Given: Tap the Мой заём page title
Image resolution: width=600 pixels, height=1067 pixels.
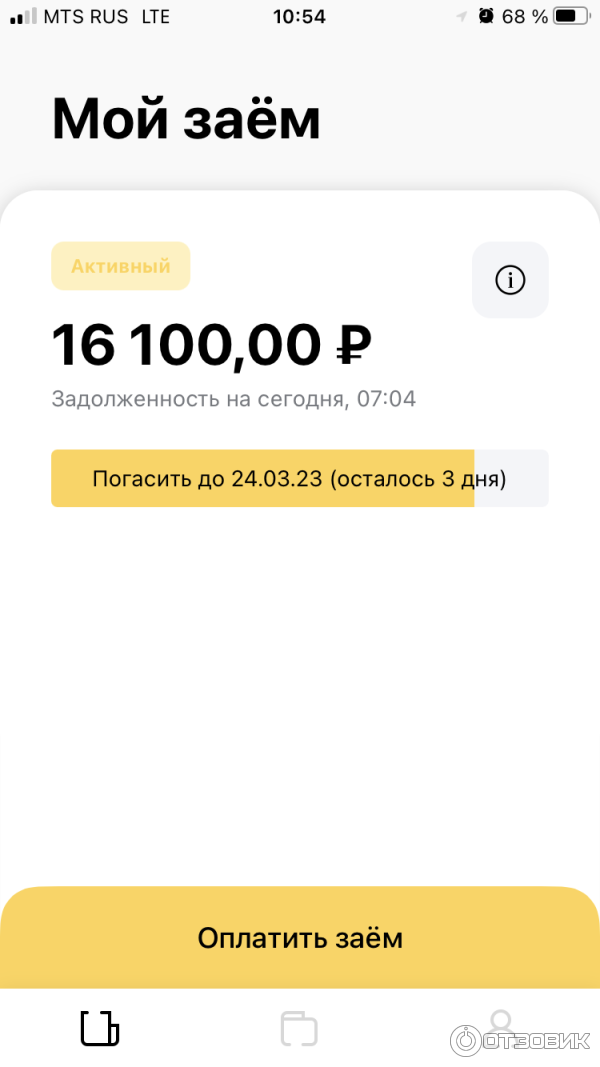Looking at the screenshot, I should [186, 119].
